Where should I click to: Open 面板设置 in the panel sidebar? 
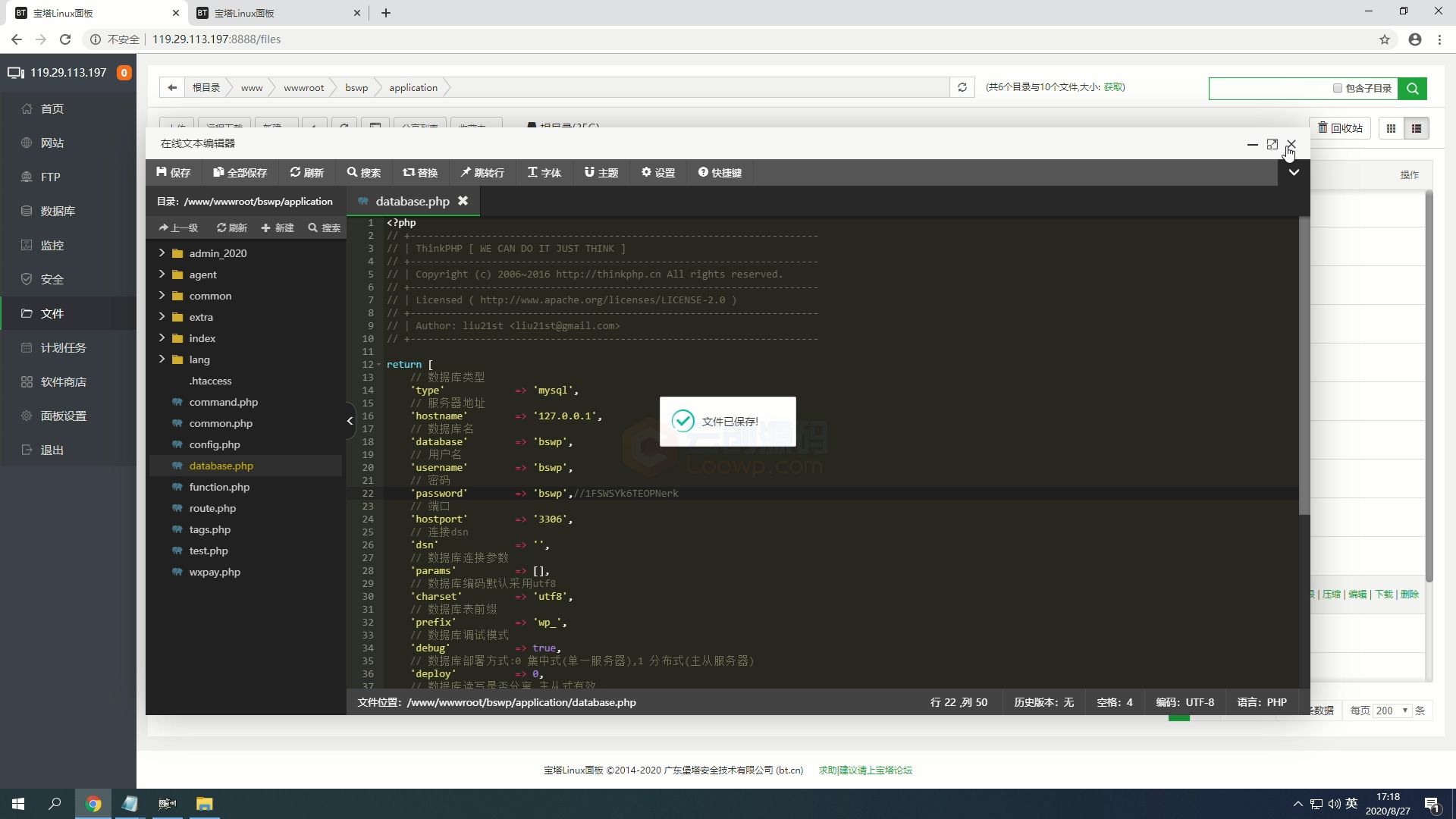coord(64,416)
